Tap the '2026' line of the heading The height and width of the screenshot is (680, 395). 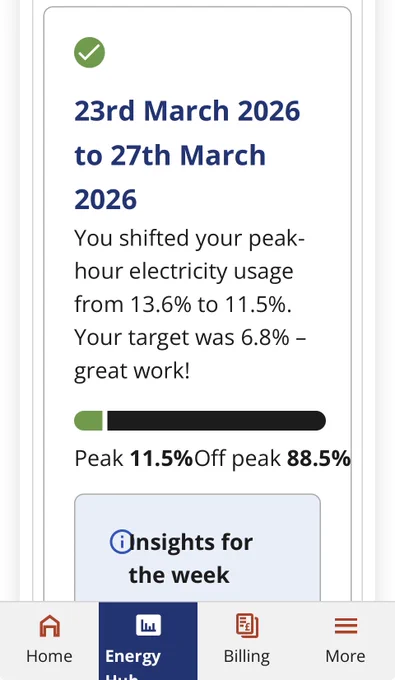[106, 200]
